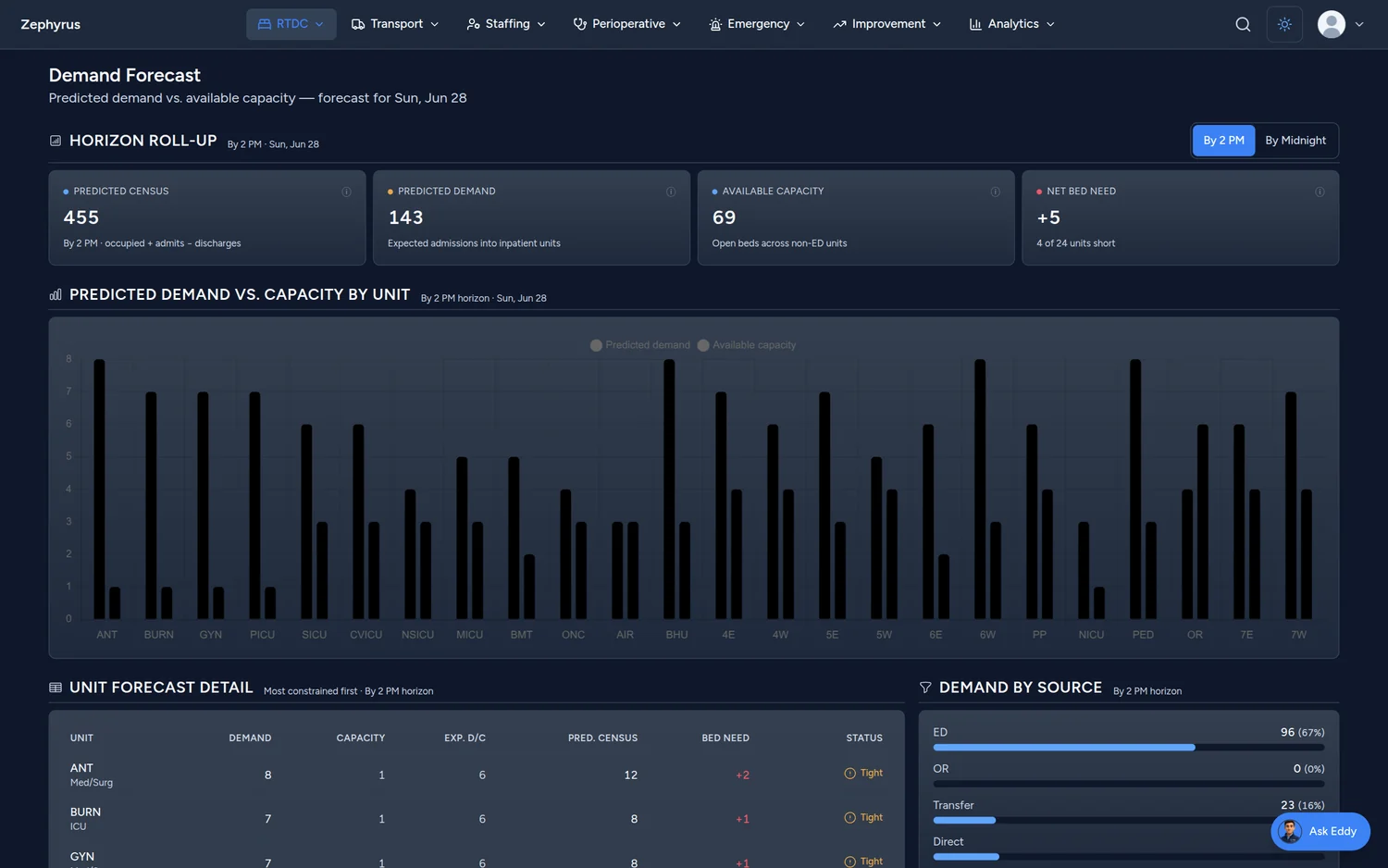Image resolution: width=1388 pixels, height=868 pixels.
Task: Go to Zephyrus home logo
Action: tap(51, 24)
